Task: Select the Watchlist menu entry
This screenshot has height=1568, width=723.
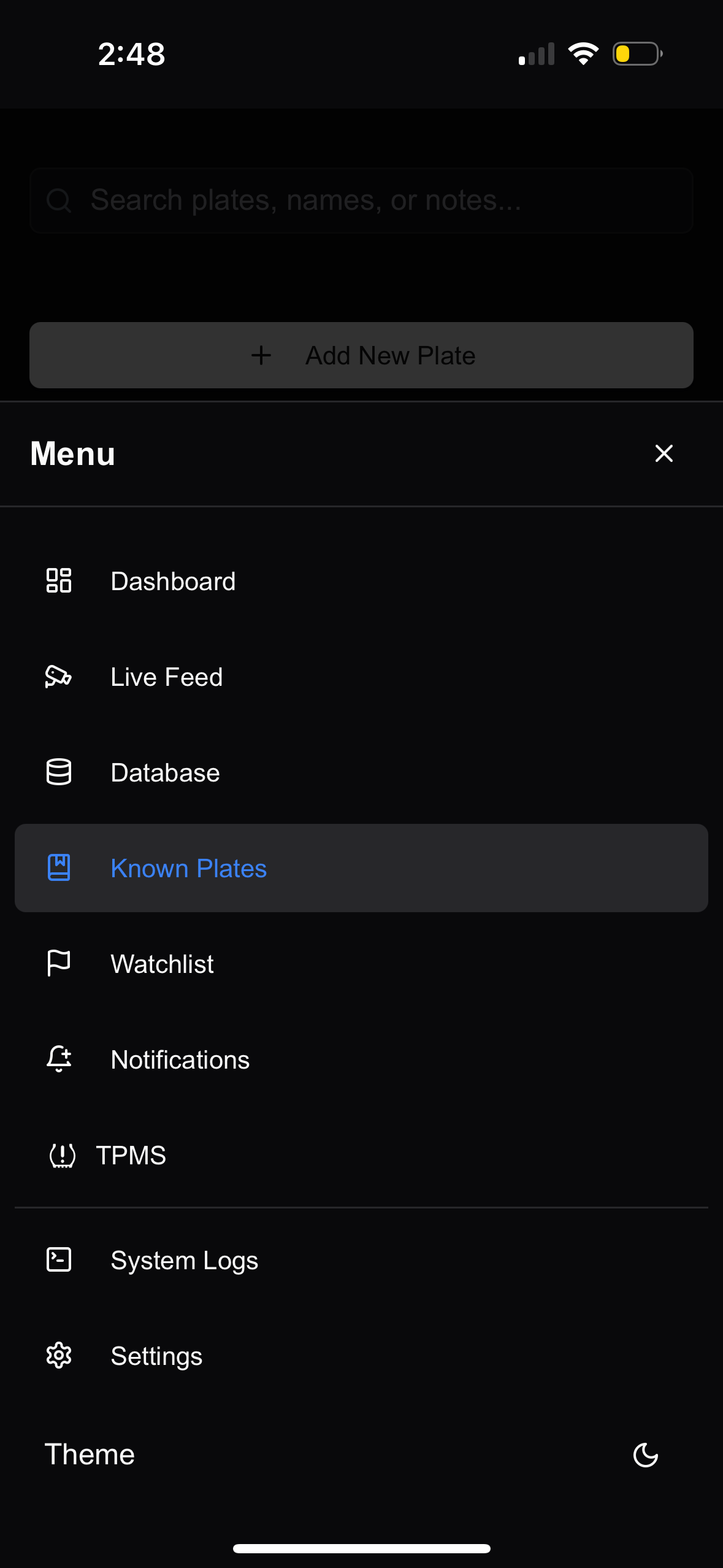Action: 361,964
